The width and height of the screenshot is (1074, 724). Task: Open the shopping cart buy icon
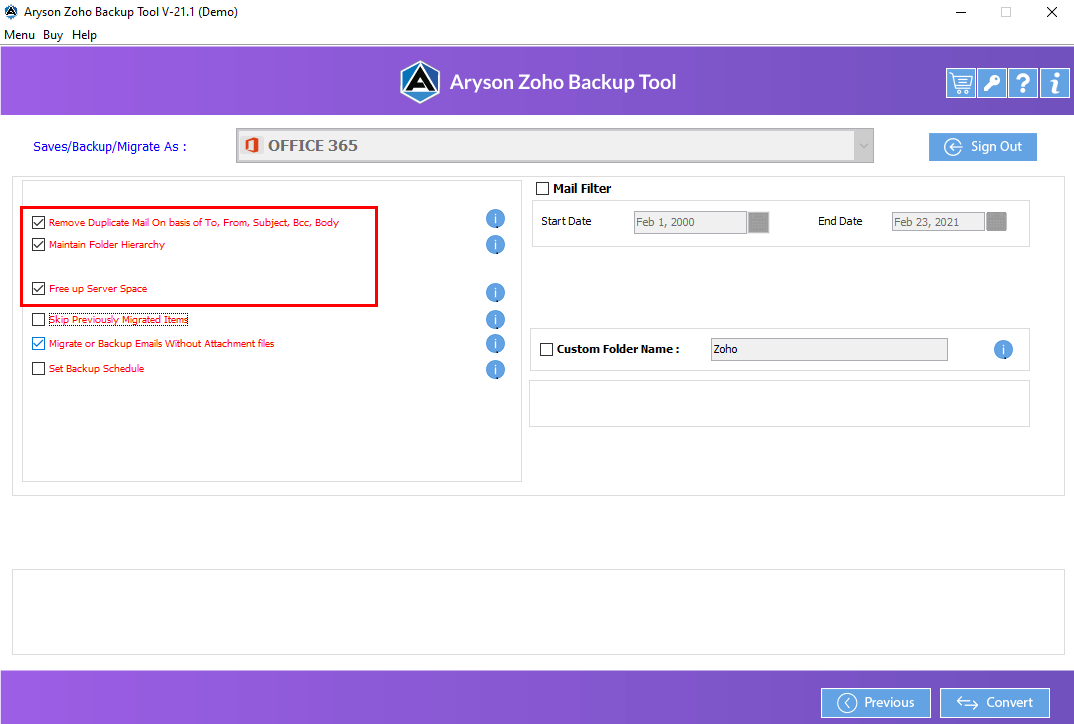click(x=960, y=84)
